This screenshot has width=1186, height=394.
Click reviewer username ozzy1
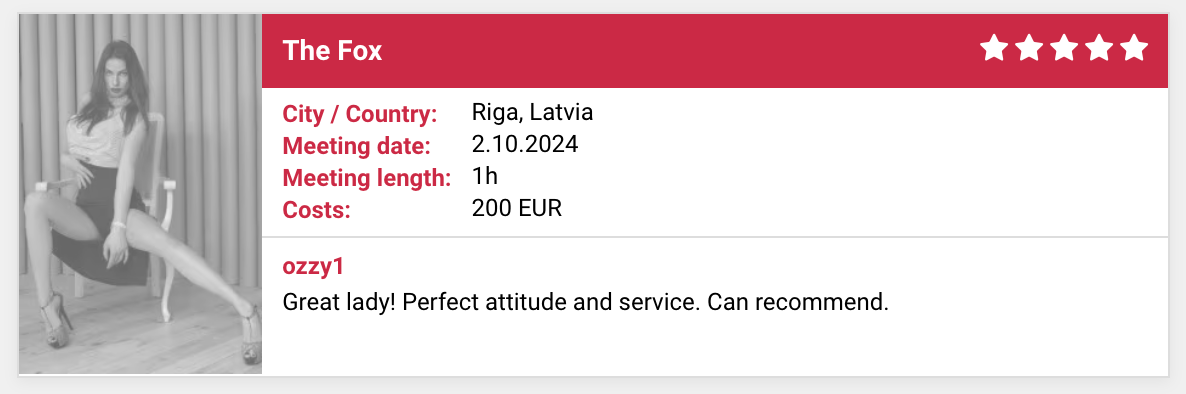click(x=313, y=266)
